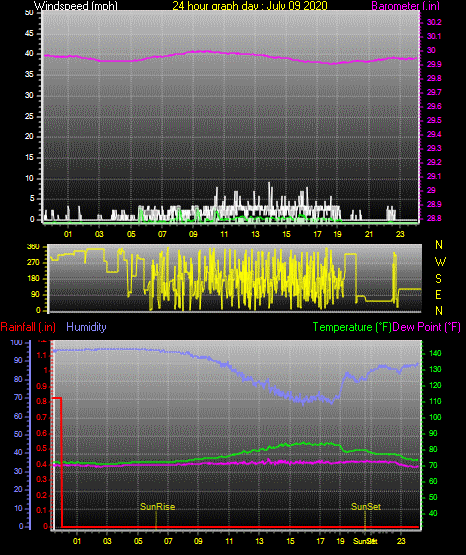This screenshot has width=466, height=555.
Task: Click hour '13' under the windspeed chart
Action: [255, 234]
